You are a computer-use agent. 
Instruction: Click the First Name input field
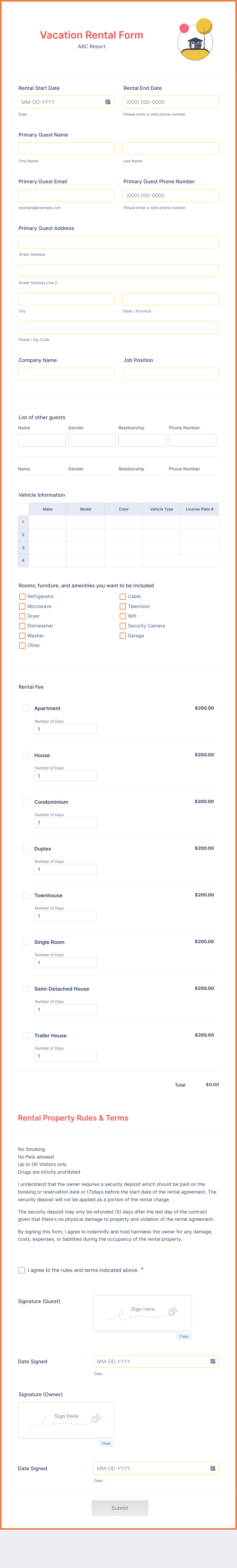point(66,149)
